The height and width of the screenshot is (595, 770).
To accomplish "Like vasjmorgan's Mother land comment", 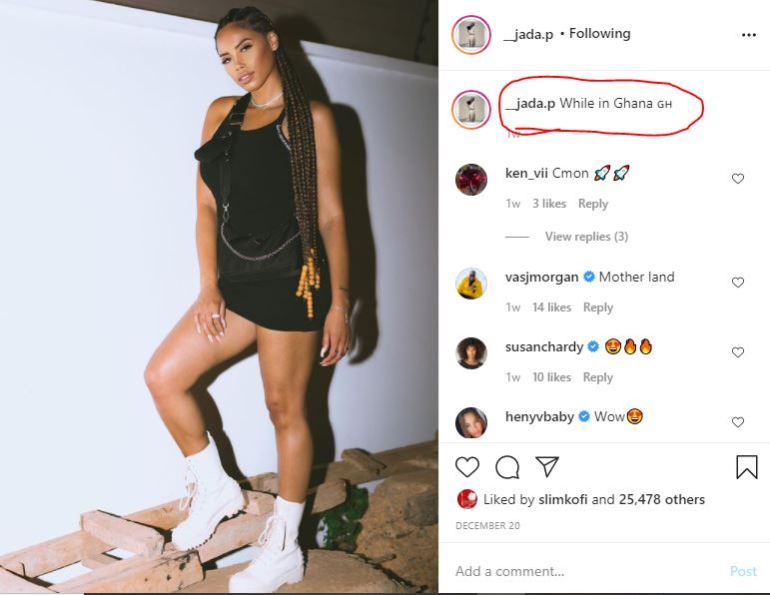I will (738, 283).
